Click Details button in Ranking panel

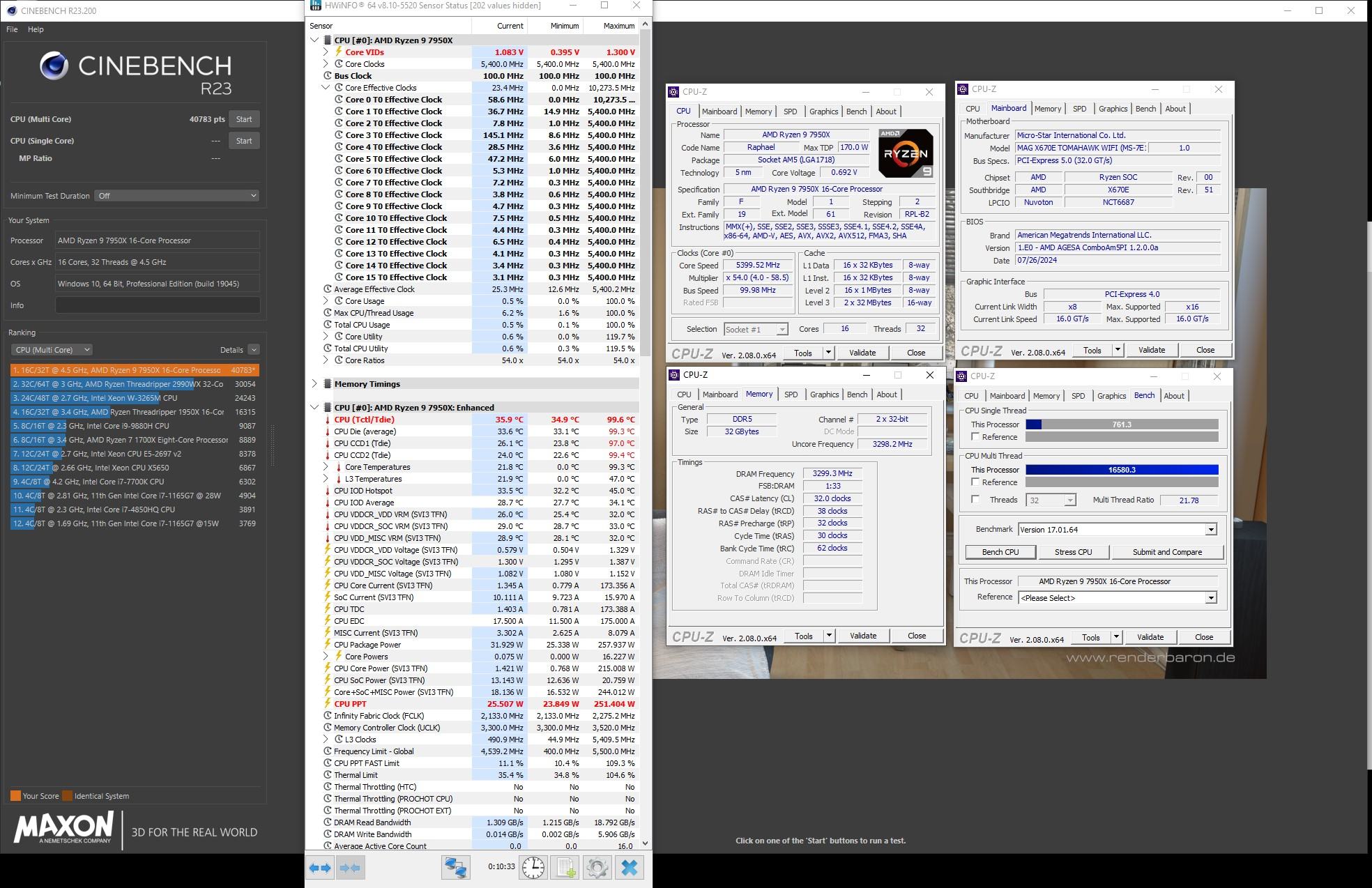click(x=231, y=350)
